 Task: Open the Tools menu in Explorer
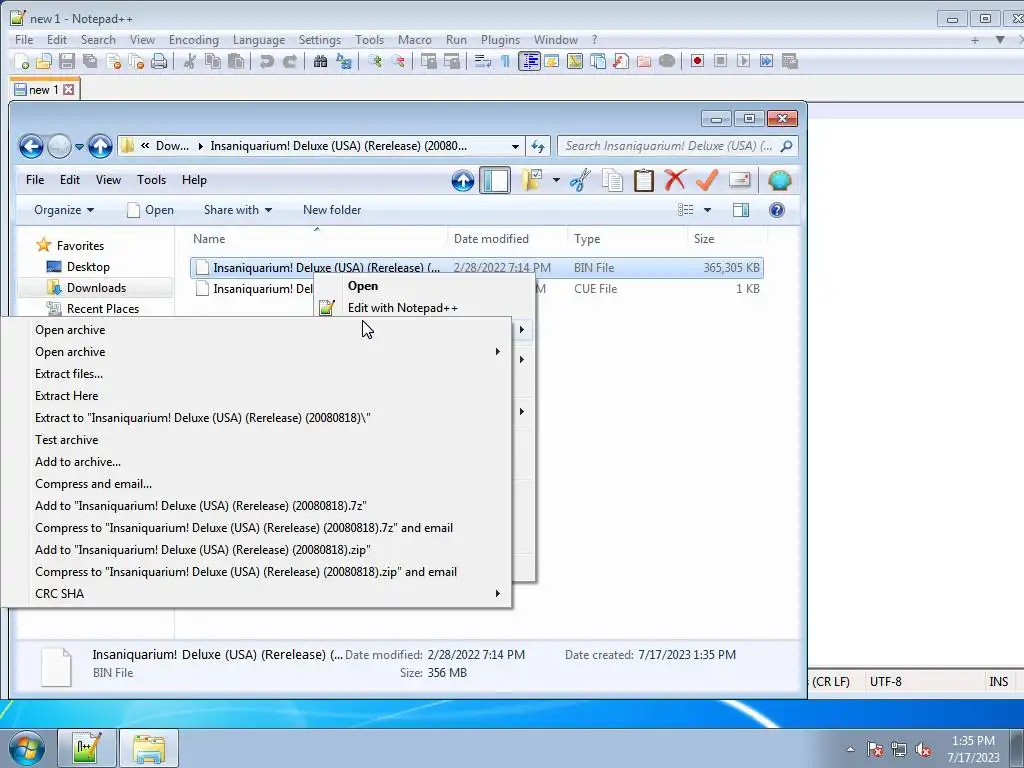pyautogui.click(x=152, y=180)
